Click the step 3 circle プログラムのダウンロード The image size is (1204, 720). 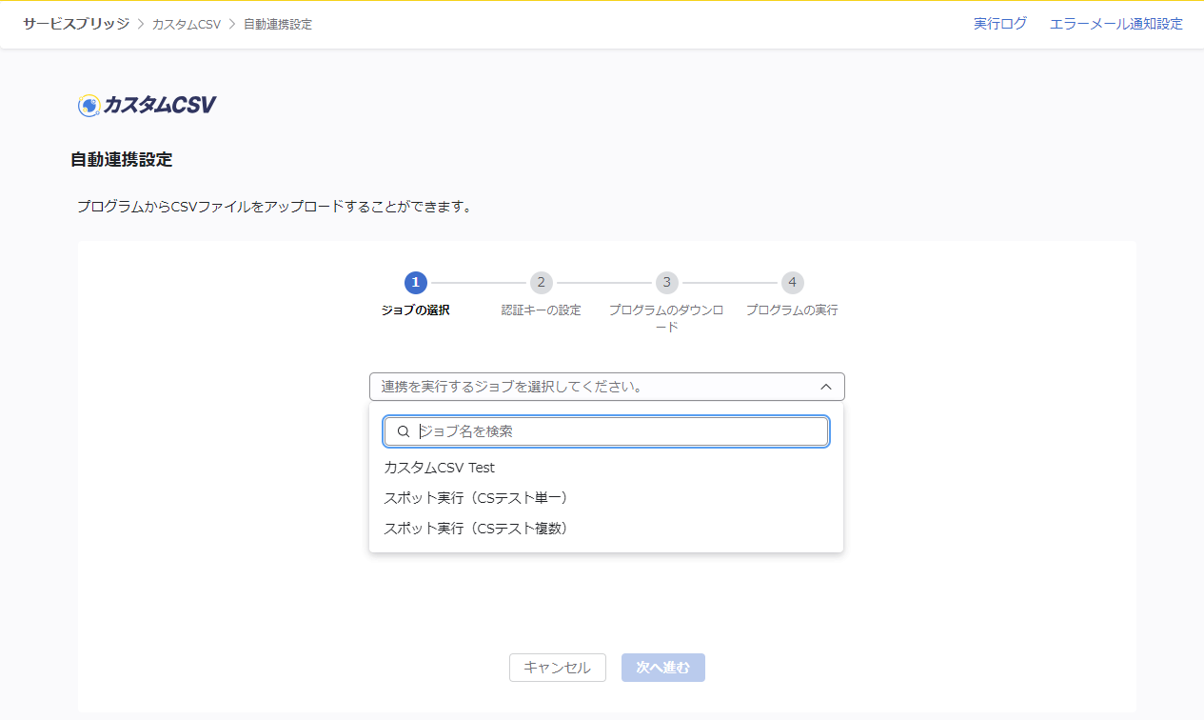coord(666,283)
